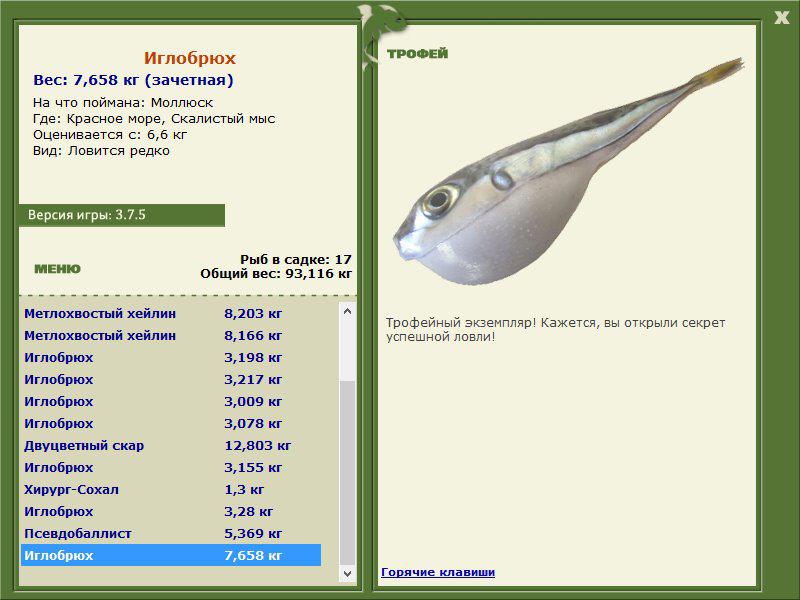800x600 pixels.
Task: Select Псевдобаллист 5,369 кг row
Action: (171, 533)
